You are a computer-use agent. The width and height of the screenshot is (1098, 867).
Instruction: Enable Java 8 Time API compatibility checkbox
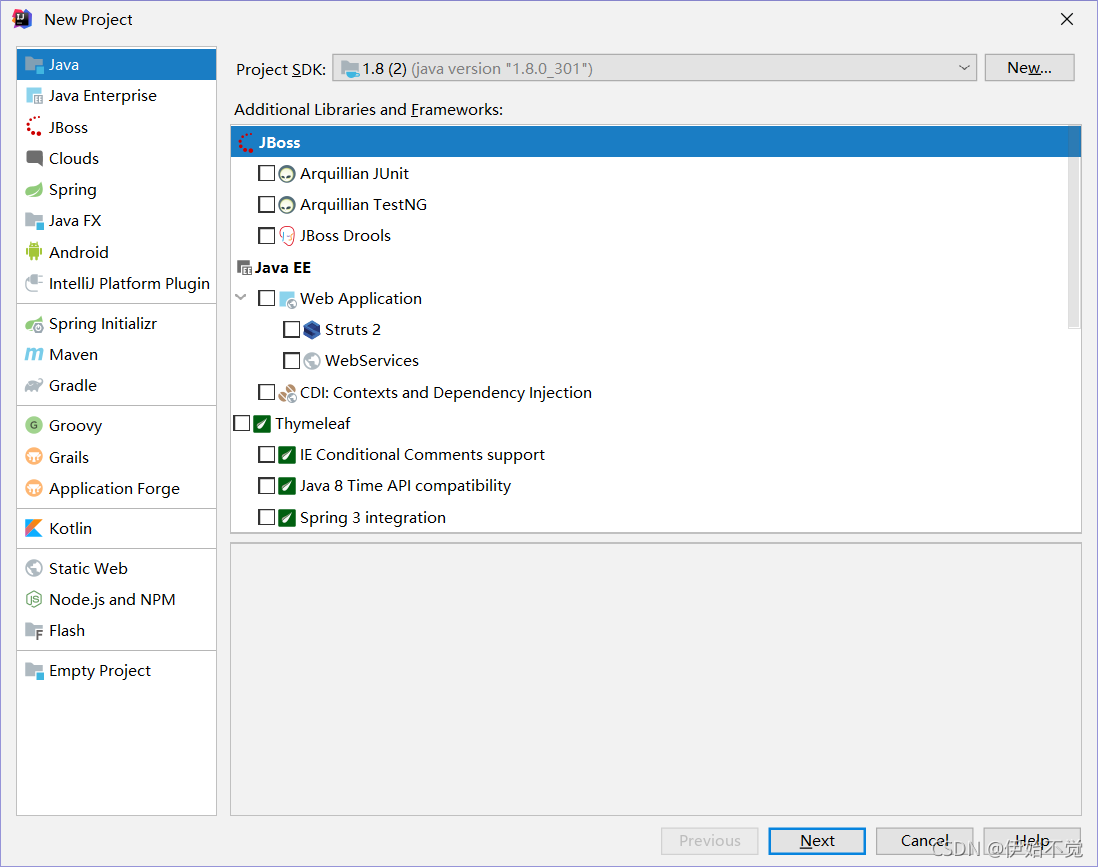coord(266,485)
